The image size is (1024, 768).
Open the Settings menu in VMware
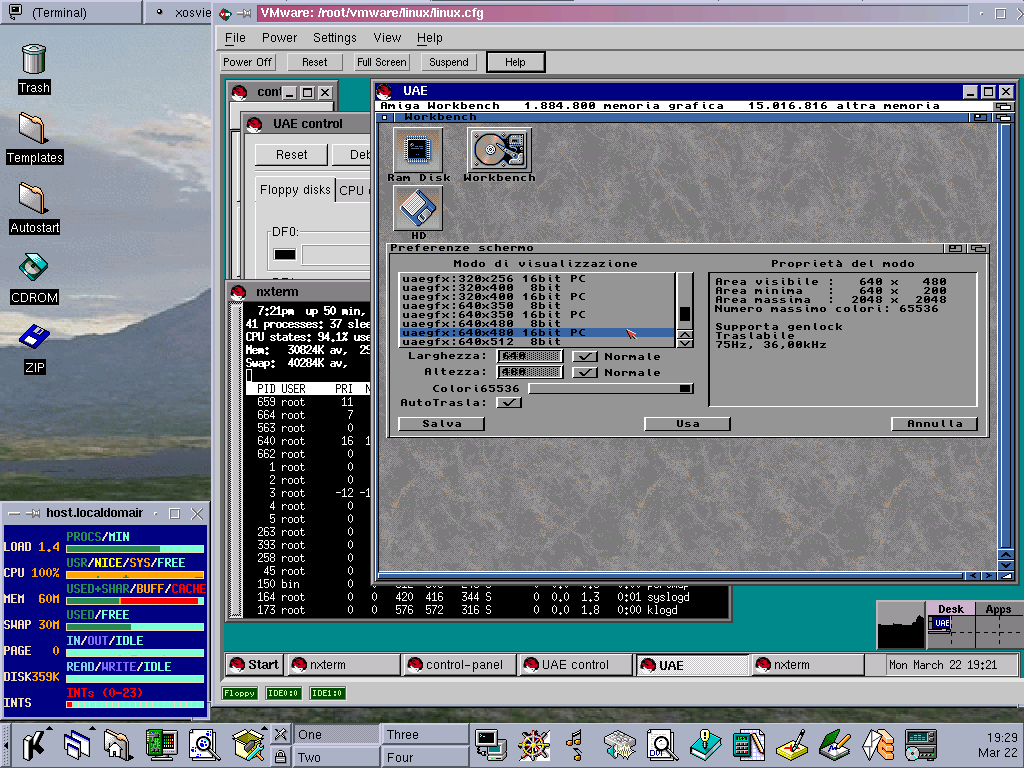pyautogui.click(x=334, y=38)
